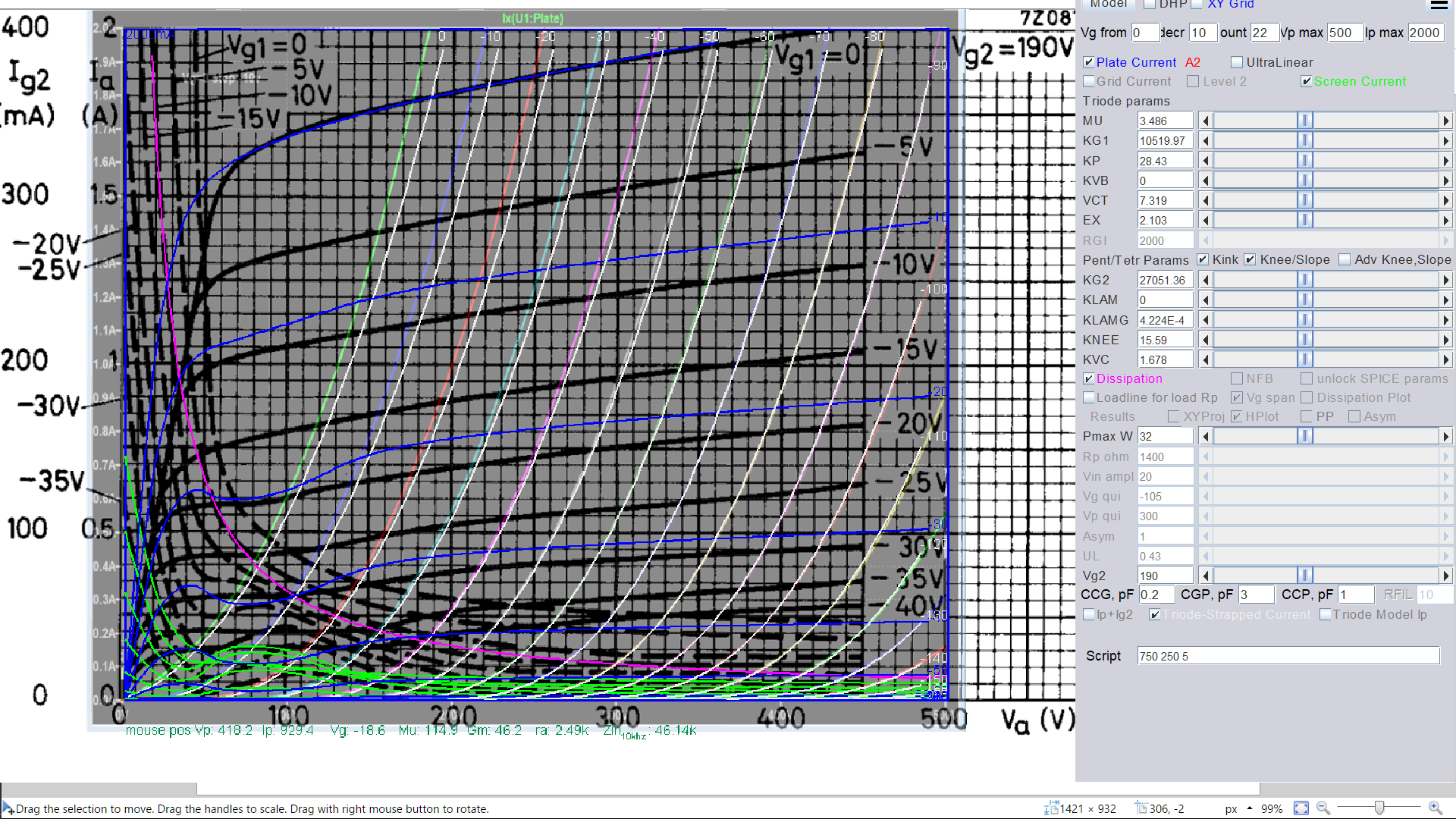Click the red A2 label
Image resolution: width=1456 pixels, height=819 pixels.
tap(1193, 62)
